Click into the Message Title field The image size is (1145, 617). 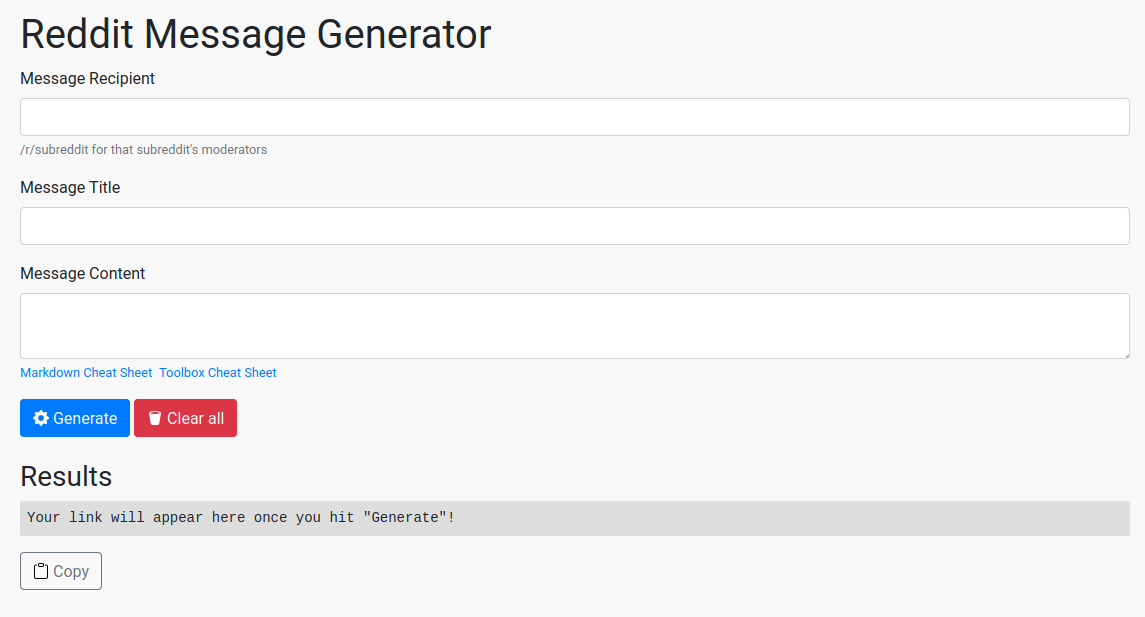point(574,226)
